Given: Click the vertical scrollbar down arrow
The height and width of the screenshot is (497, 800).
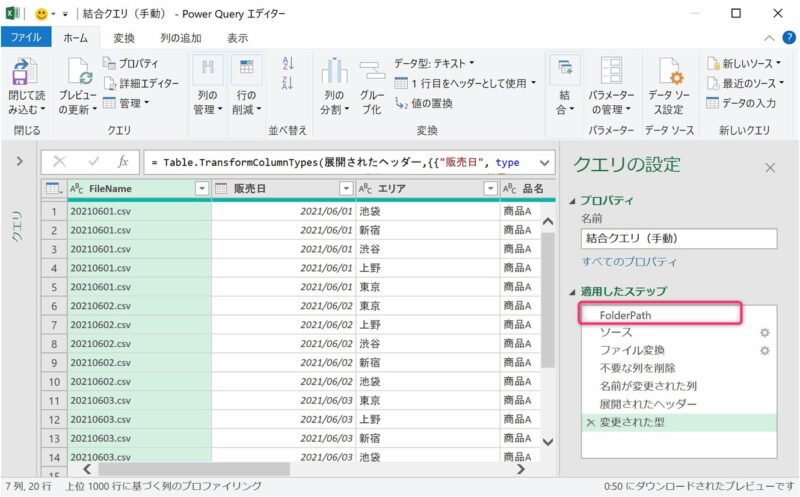Looking at the screenshot, I should (x=548, y=442).
